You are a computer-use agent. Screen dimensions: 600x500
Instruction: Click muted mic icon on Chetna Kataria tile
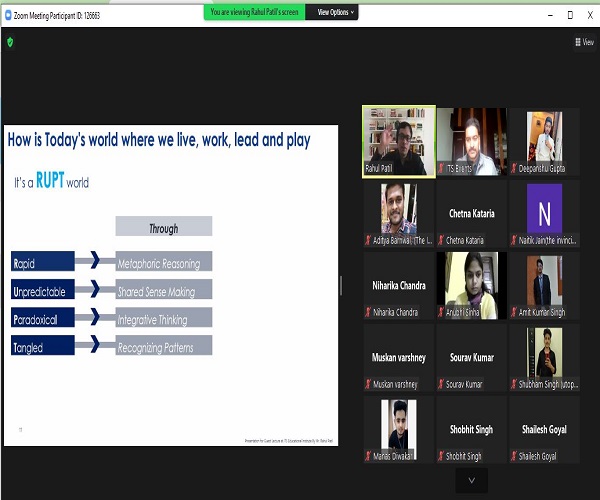click(x=441, y=240)
